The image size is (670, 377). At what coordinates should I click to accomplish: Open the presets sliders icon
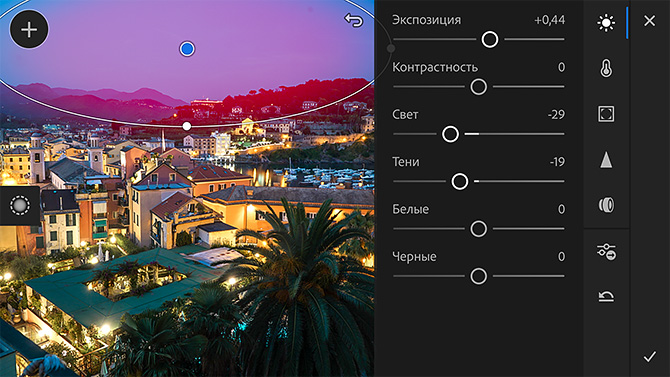(606, 251)
